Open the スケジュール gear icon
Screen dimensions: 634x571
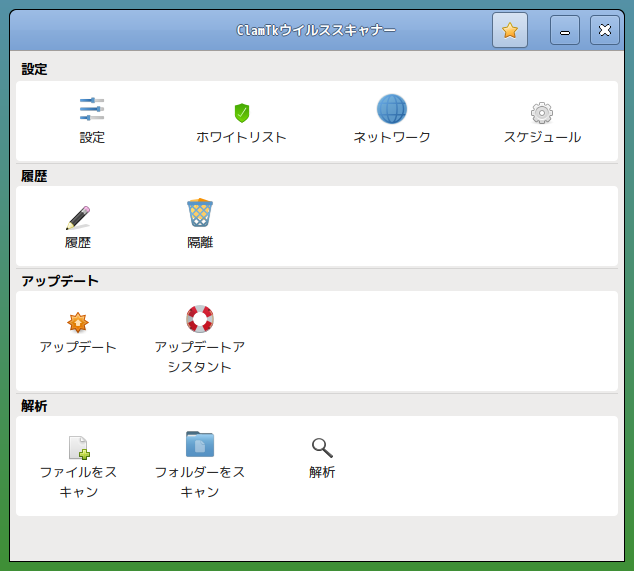[x=542, y=113]
